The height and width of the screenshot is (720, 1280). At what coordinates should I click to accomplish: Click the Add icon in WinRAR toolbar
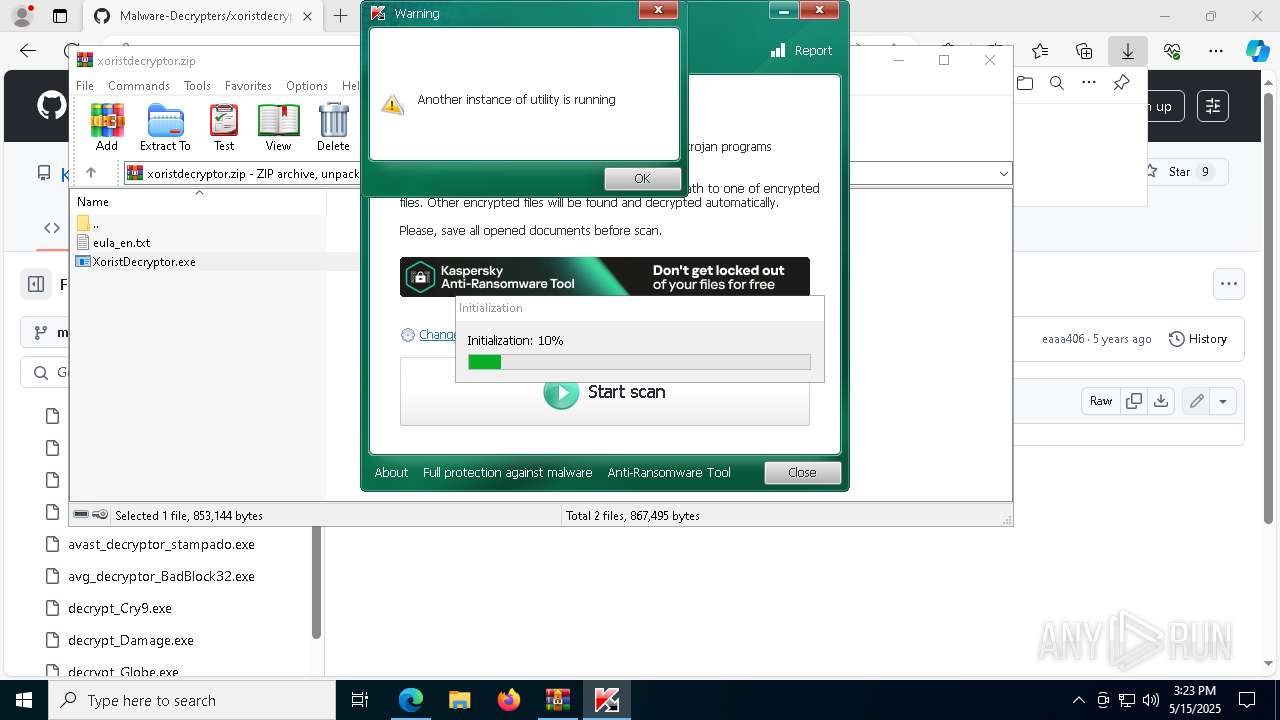(x=107, y=127)
